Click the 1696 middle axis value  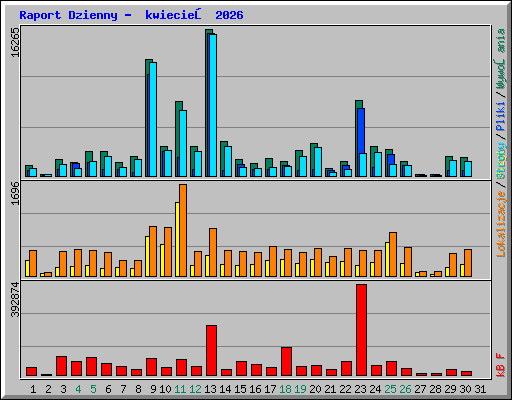coord(15,193)
